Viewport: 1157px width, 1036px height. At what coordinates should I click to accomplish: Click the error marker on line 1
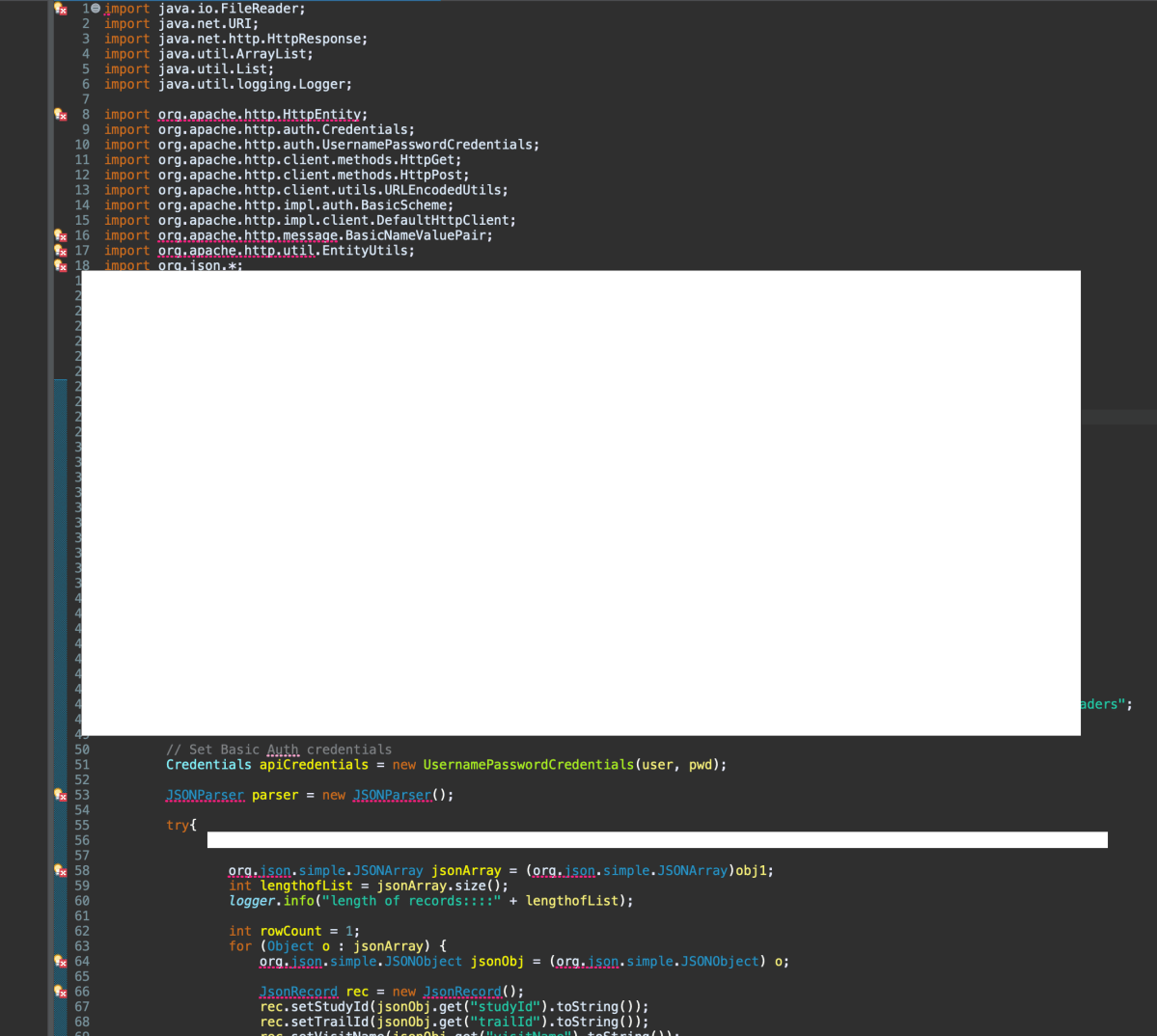[x=61, y=9]
